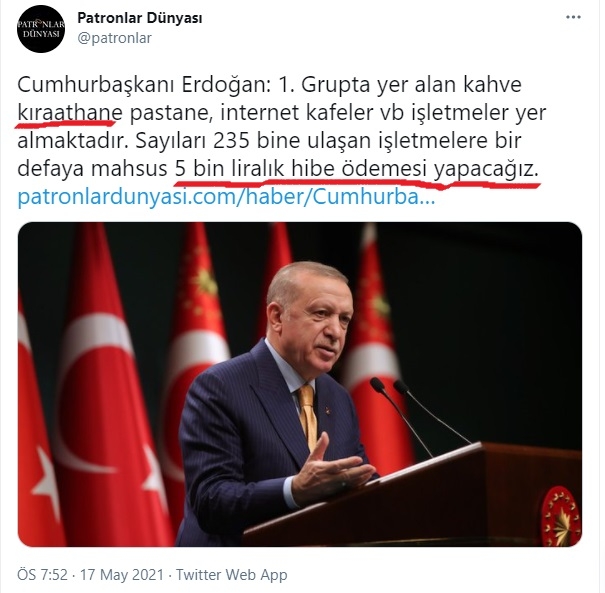Click the underlined phrase 5 bin liralık hibe

[x=254, y=169]
